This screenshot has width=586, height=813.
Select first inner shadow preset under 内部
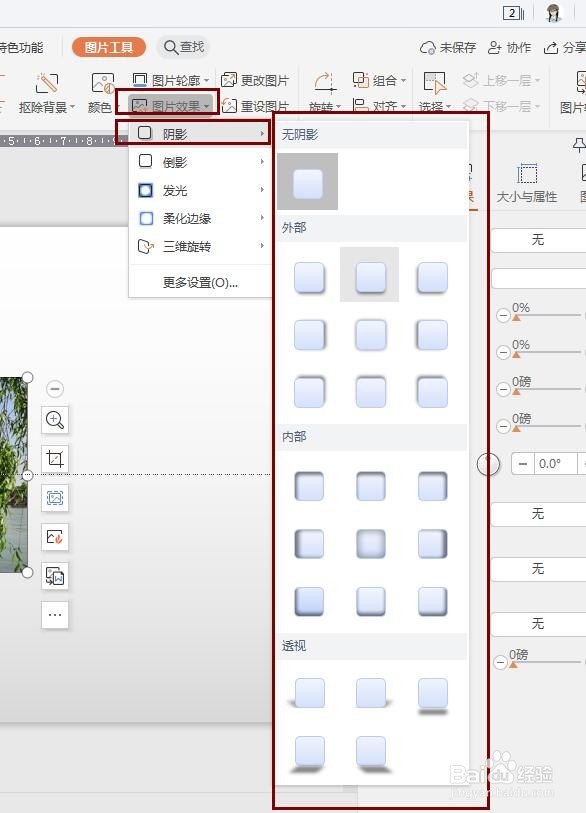(x=310, y=486)
